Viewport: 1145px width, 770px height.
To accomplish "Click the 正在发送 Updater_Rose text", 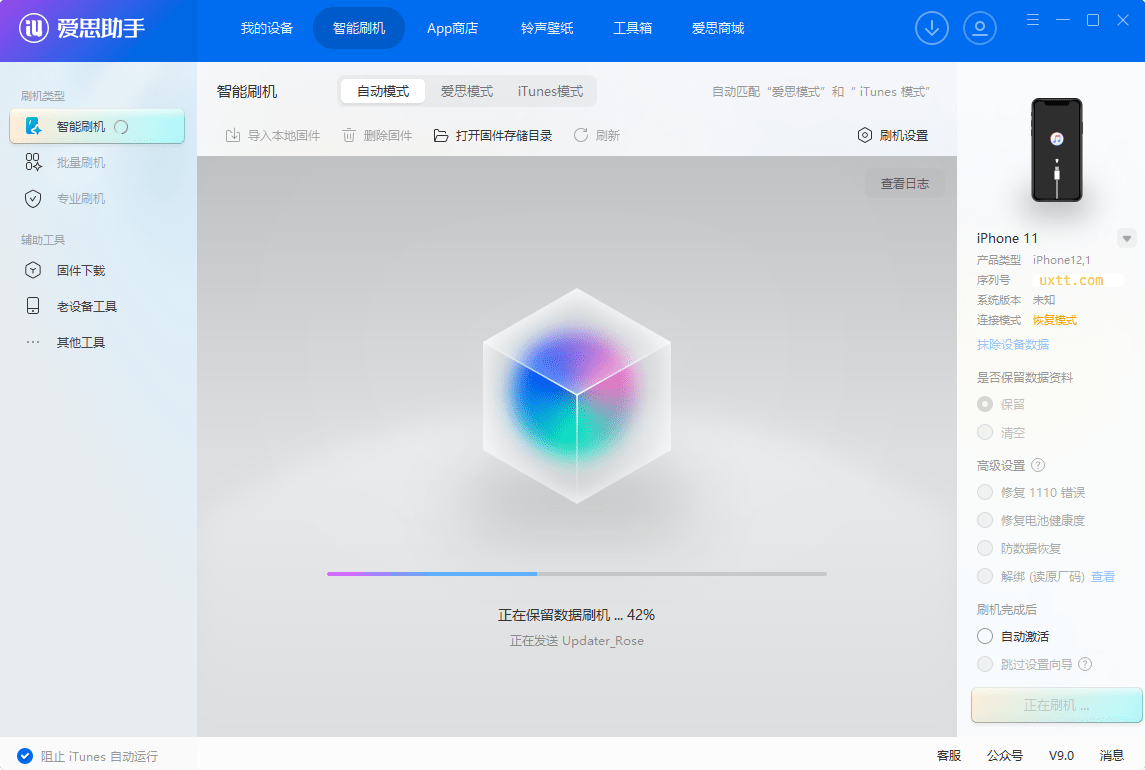I will click(576, 641).
